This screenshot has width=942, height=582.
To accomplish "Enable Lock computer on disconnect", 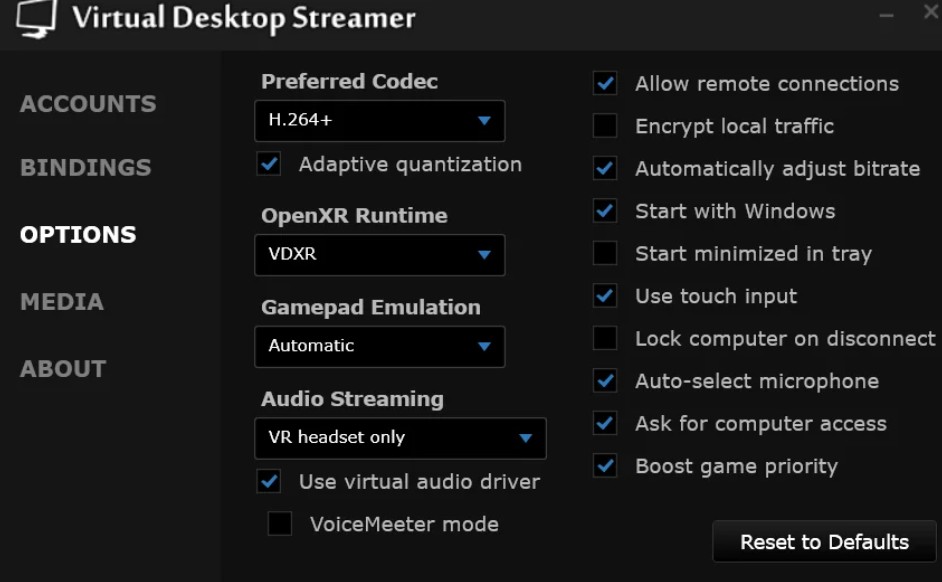I will coord(604,338).
